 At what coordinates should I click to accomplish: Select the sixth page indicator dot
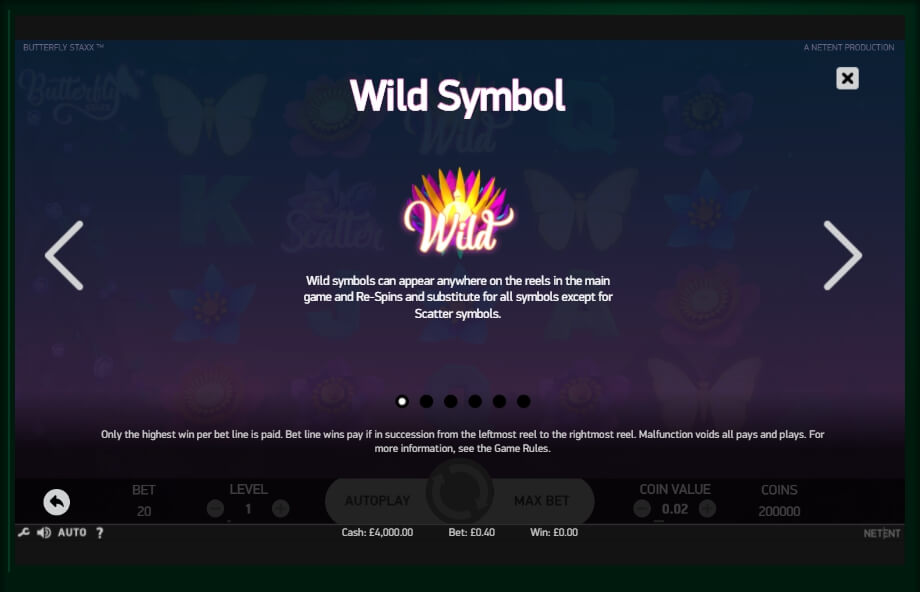524,401
